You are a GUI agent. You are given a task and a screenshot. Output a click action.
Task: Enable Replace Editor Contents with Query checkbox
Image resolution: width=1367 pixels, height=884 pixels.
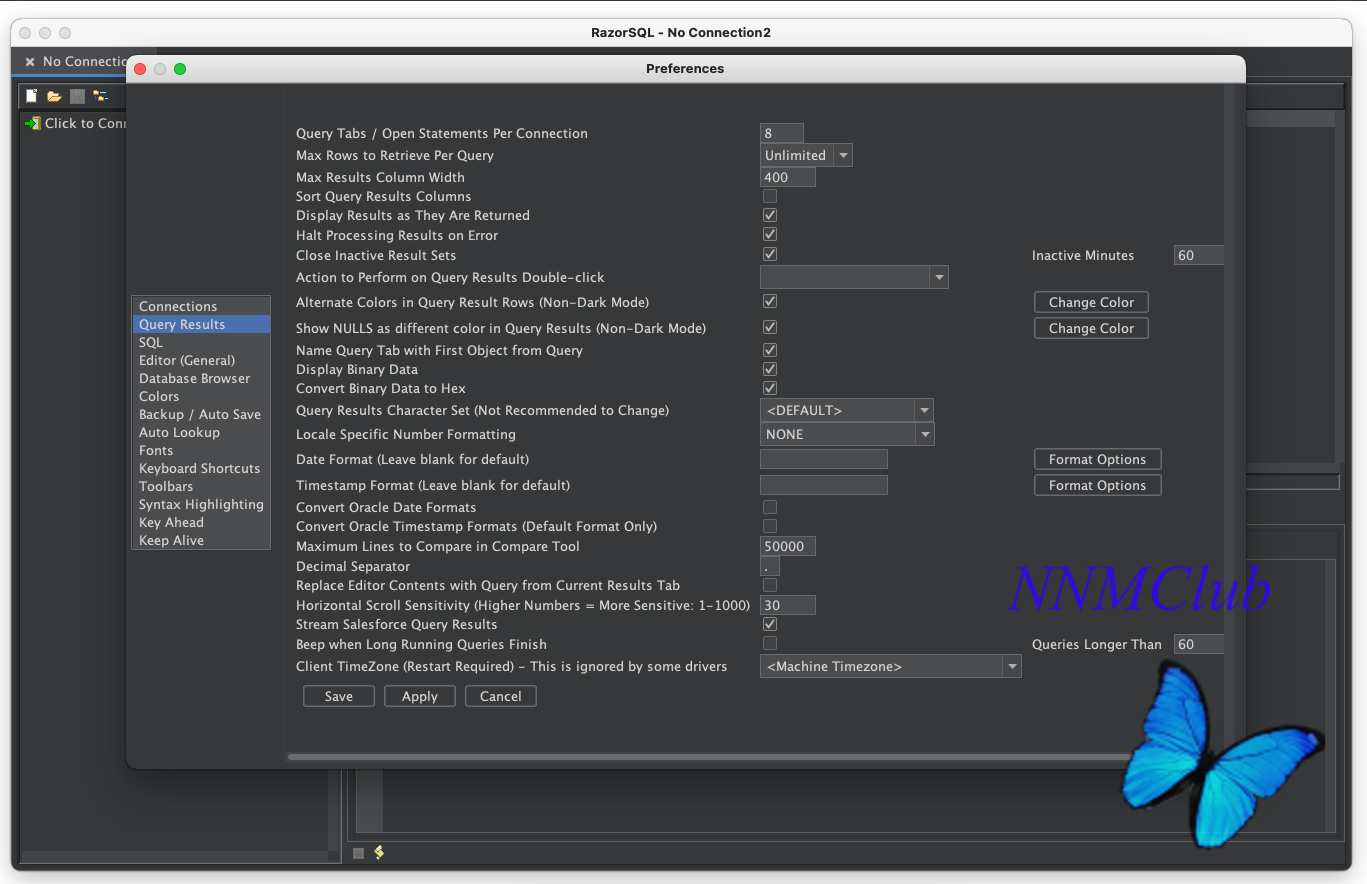tap(770, 585)
